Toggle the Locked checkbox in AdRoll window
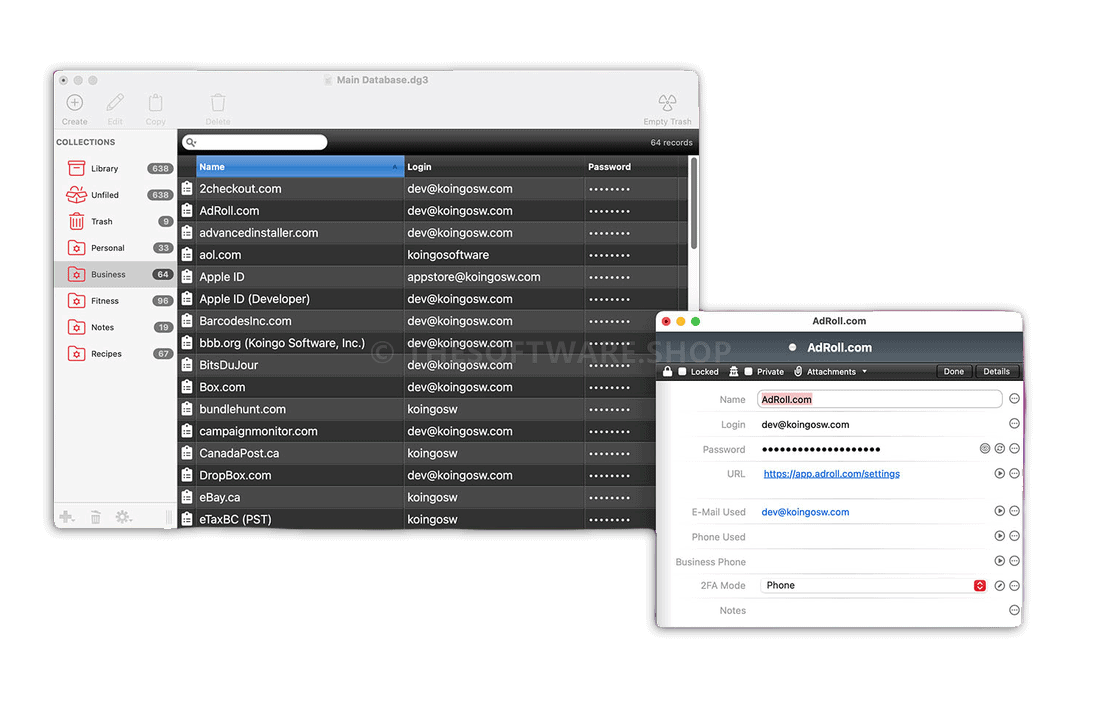The width and height of the screenshot is (1100, 703). [682, 372]
